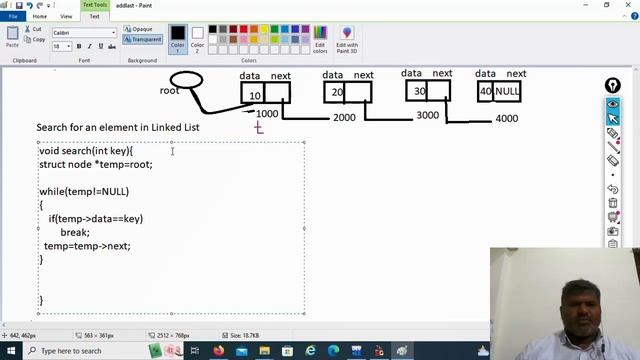Open Edit with Paint 3D
The width and height of the screenshot is (640, 360).
coord(347,39)
